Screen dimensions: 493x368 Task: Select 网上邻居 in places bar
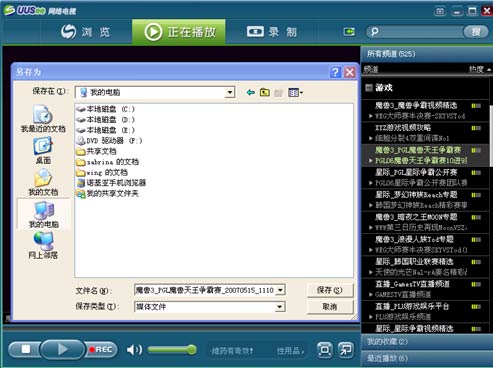43,245
